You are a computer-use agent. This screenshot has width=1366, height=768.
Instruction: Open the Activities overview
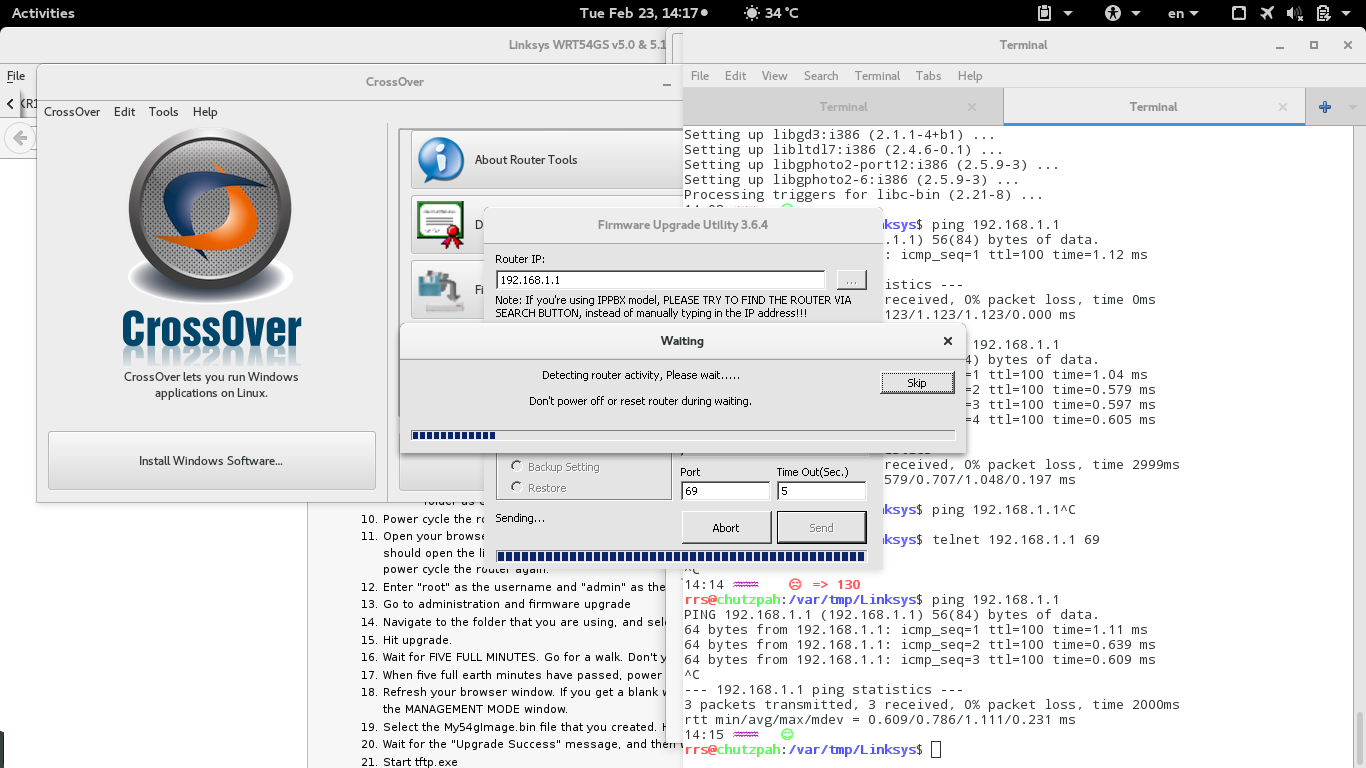tap(43, 13)
